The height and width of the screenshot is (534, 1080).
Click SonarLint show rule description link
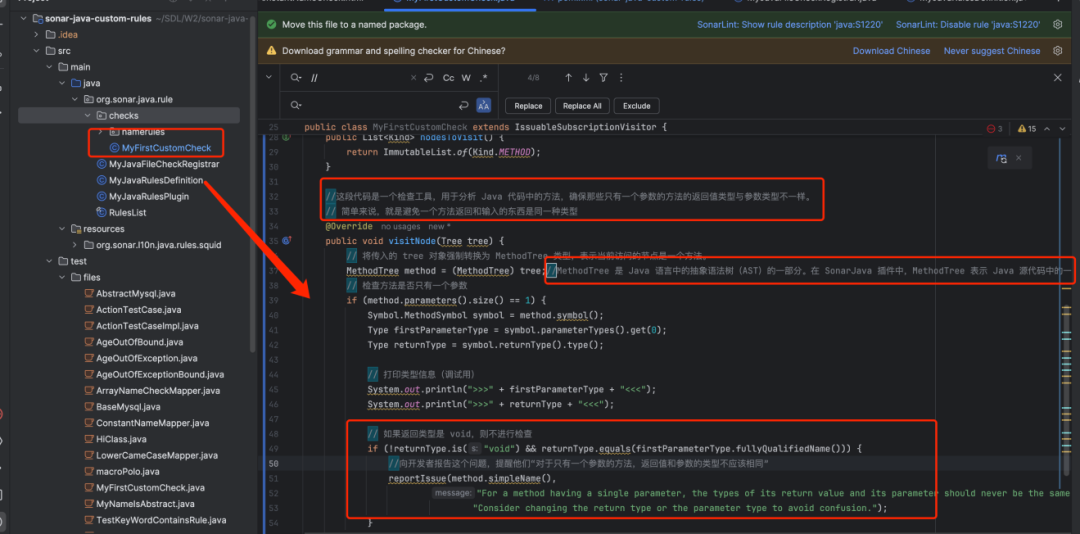coord(789,24)
